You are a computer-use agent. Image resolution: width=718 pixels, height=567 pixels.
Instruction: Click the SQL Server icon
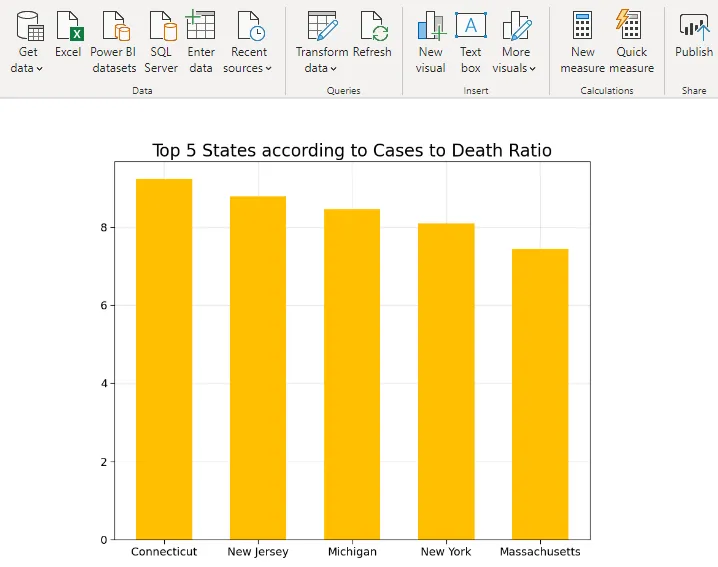click(x=161, y=26)
